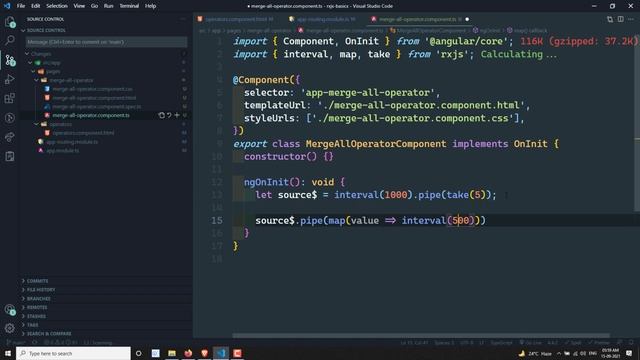Click the Open Changes icon in editor toolbar
This screenshot has height=360, width=640.
(610, 19)
